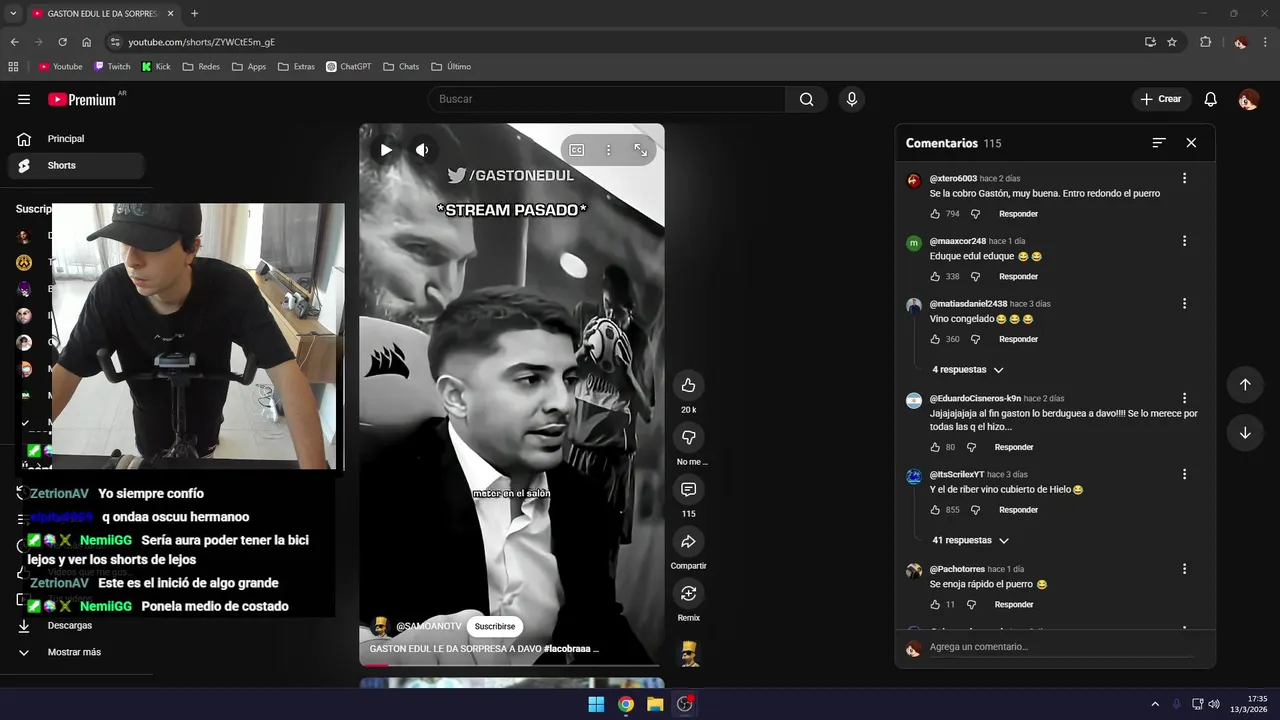Reload the page in Chrome
This screenshot has width=1280, height=720.
click(x=62, y=42)
